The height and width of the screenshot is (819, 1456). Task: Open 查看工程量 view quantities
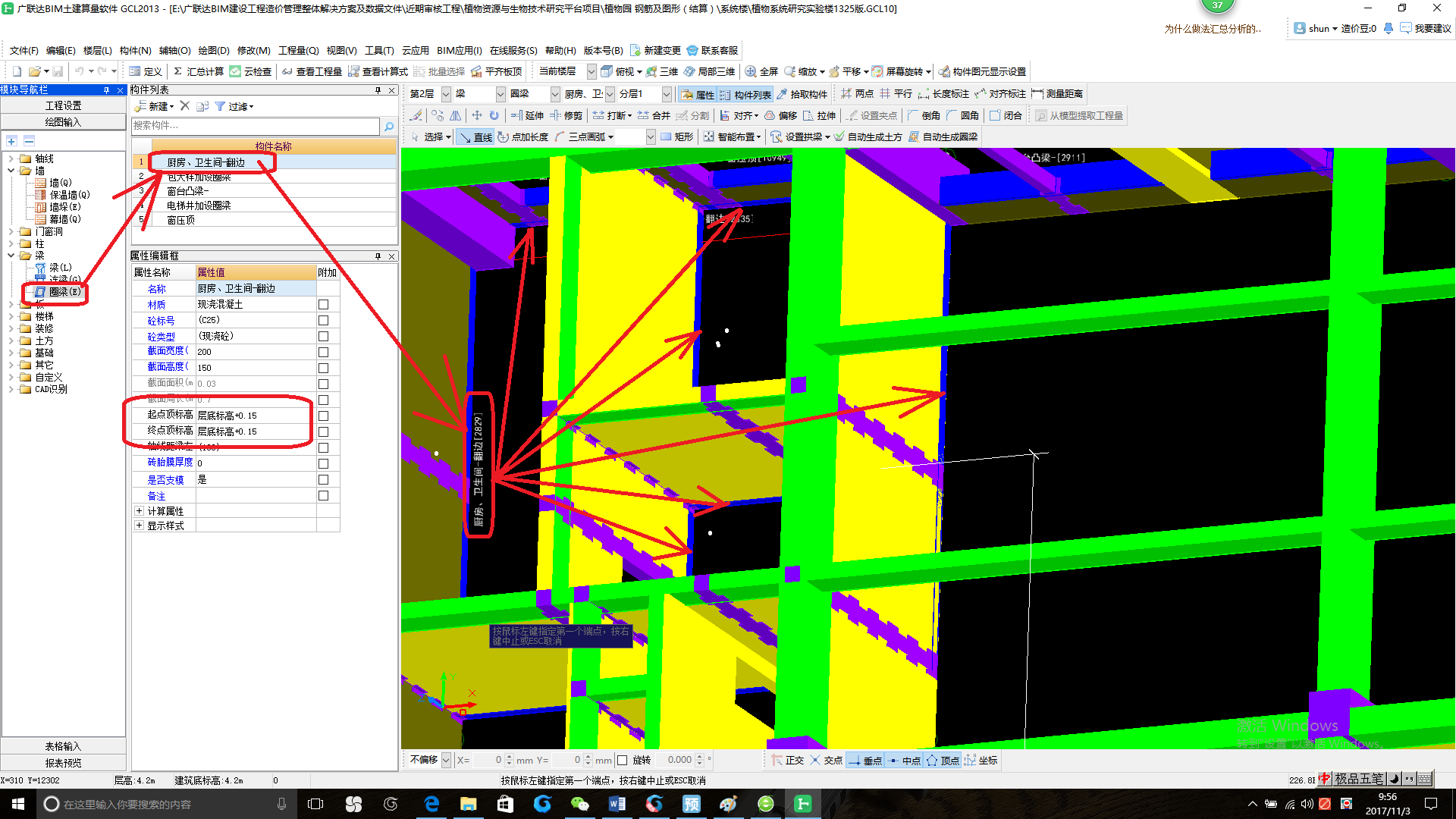(x=312, y=71)
